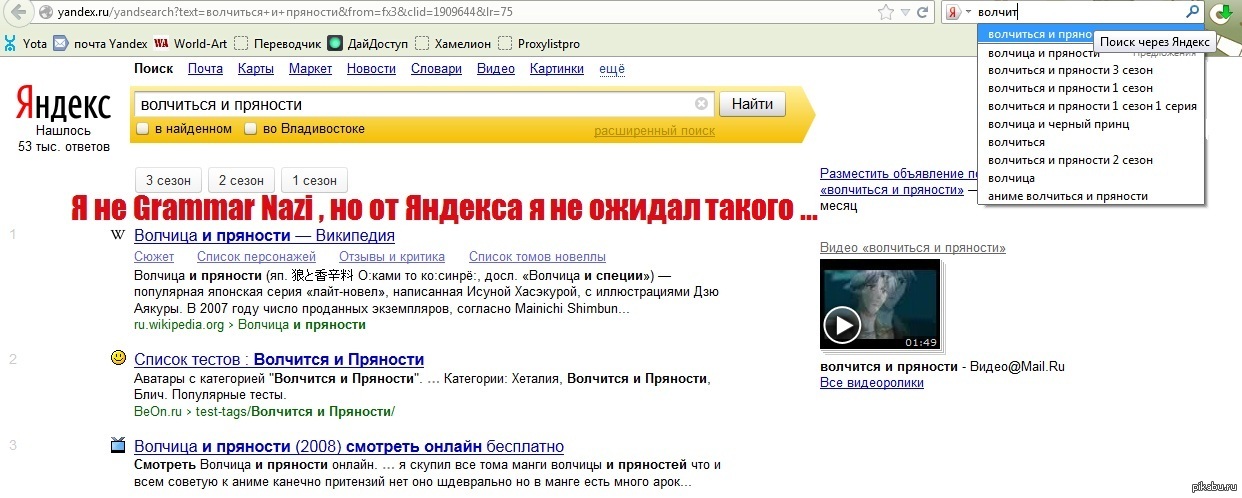The width and height of the screenshot is (1242, 498).
Task: Click the '3 сезон' refinement button
Action: [168, 181]
